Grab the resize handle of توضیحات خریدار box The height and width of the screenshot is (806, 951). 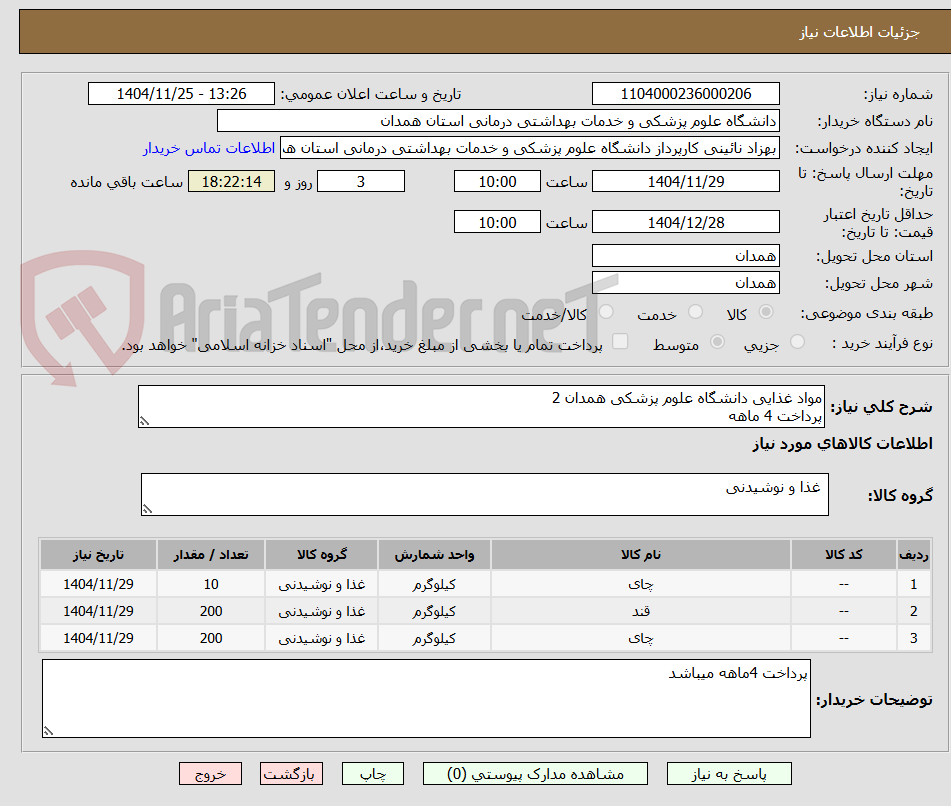(x=49, y=731)
